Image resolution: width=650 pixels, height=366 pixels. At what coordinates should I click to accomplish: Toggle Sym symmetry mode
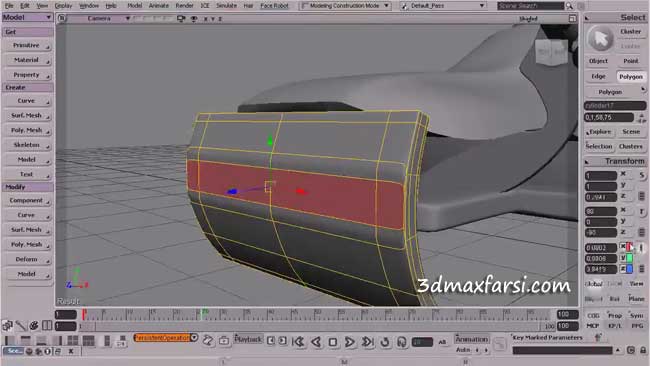click(636, 315)
